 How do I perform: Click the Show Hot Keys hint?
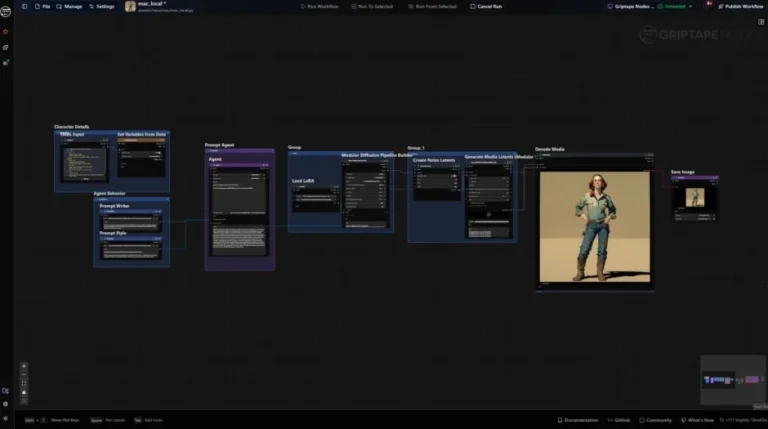click(52, 420)
